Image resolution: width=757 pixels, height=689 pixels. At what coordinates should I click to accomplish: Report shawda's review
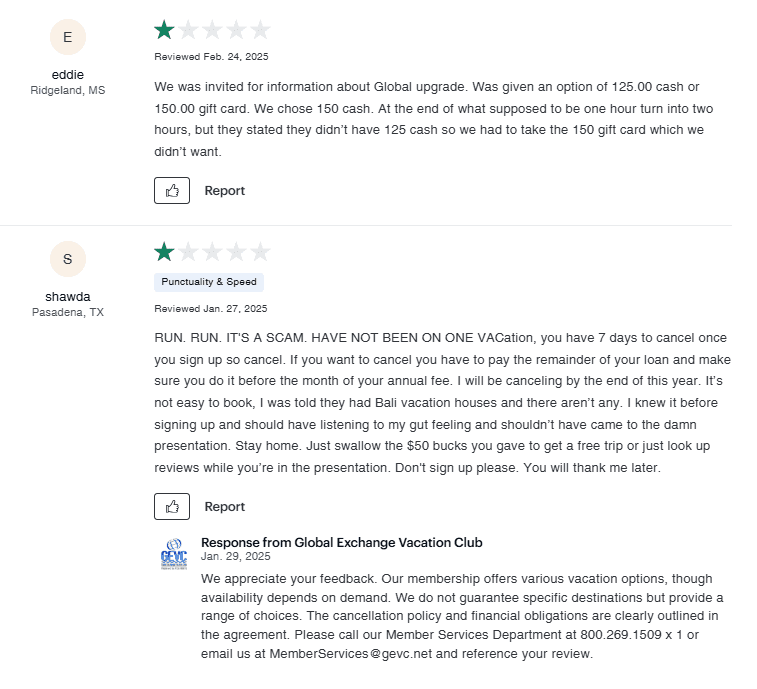pos(225,506)
